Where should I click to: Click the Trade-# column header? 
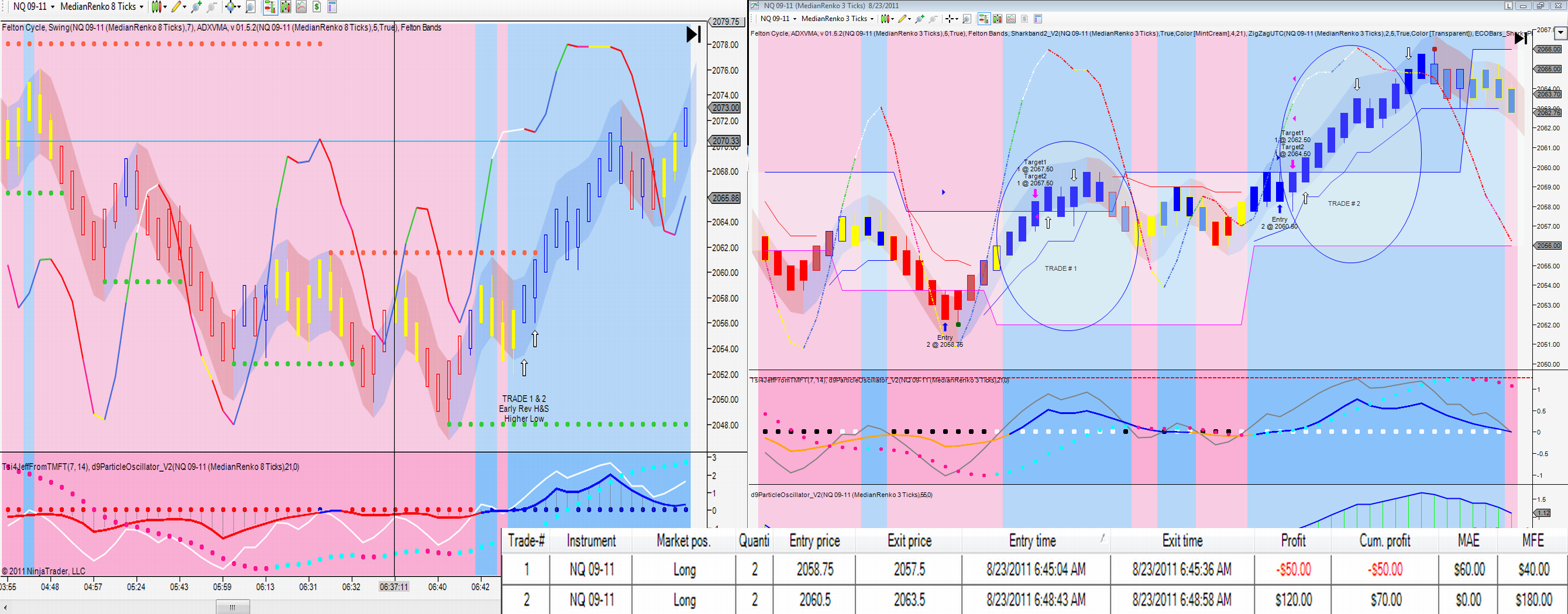pos(526,541)
